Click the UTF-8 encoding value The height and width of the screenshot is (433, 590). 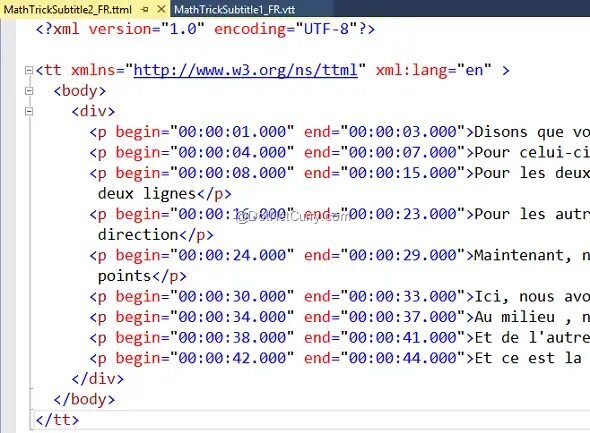pos(326,29)
